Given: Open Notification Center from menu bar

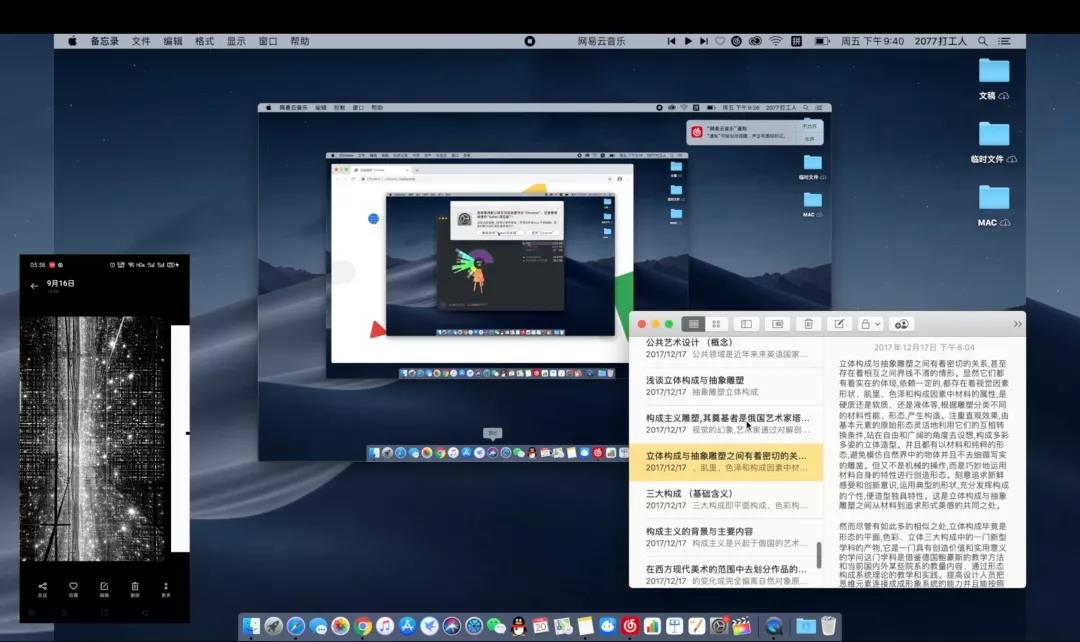Looking at the screenshot, I should click(1005, 41).
